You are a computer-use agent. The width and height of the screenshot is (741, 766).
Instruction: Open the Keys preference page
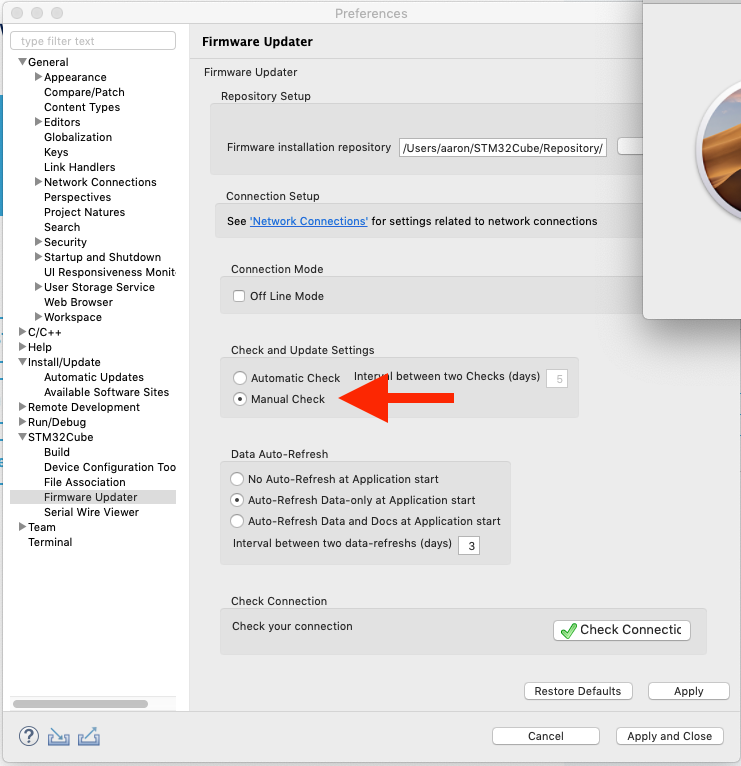pos(56,152)
